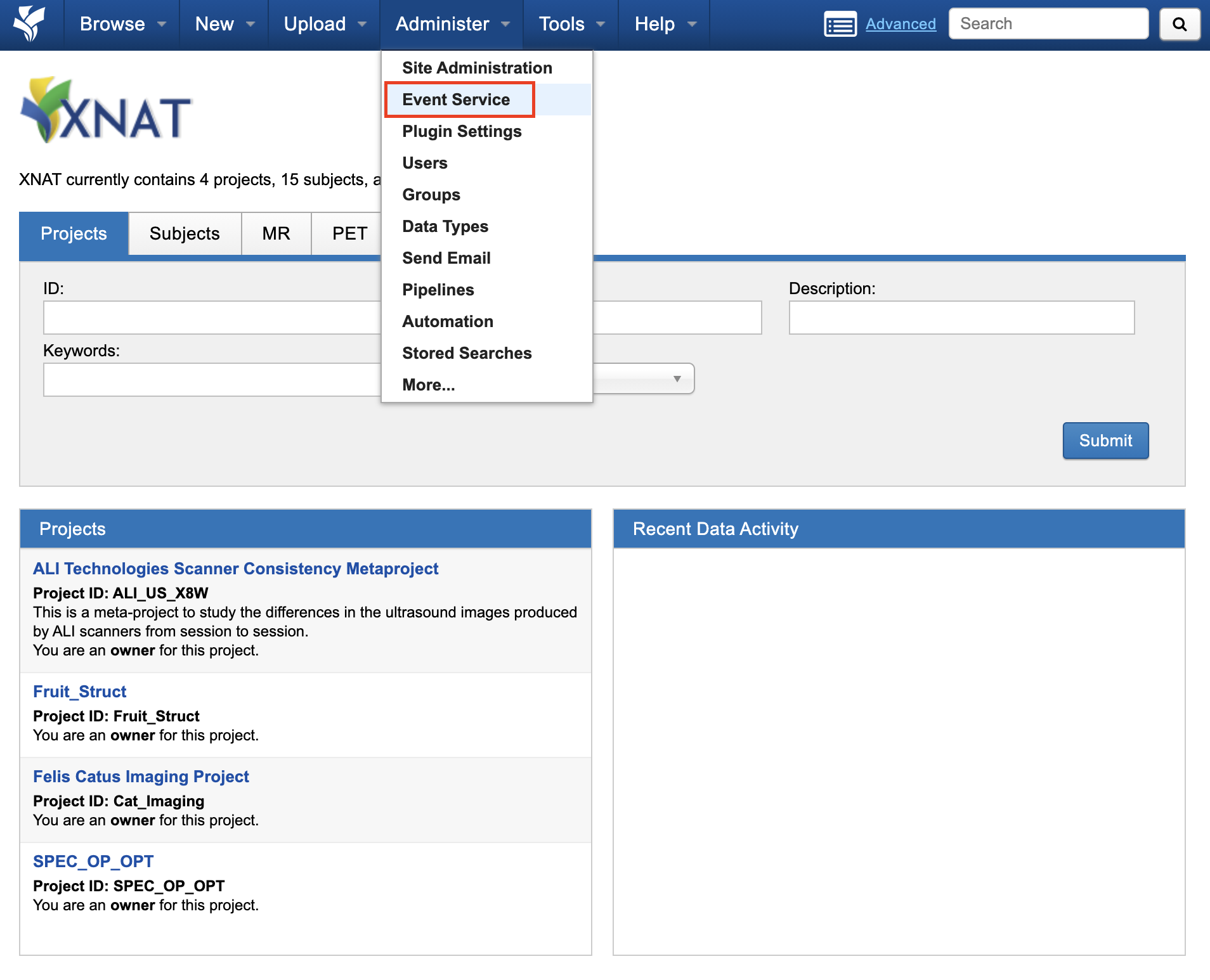The image size is (1210, 980).
Task: Open the Upload dropdown menu
Action: coord(324,24)
